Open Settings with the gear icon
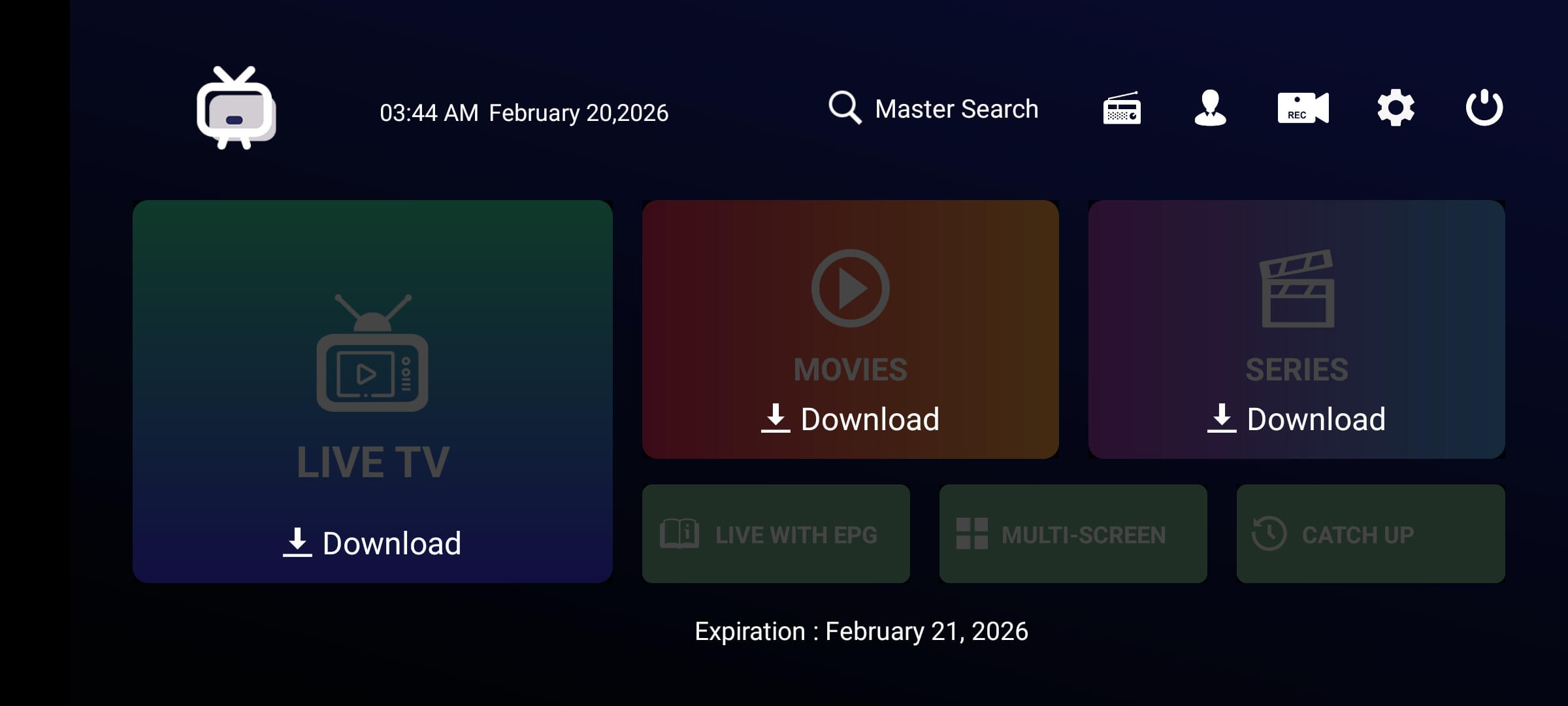 1395,110
